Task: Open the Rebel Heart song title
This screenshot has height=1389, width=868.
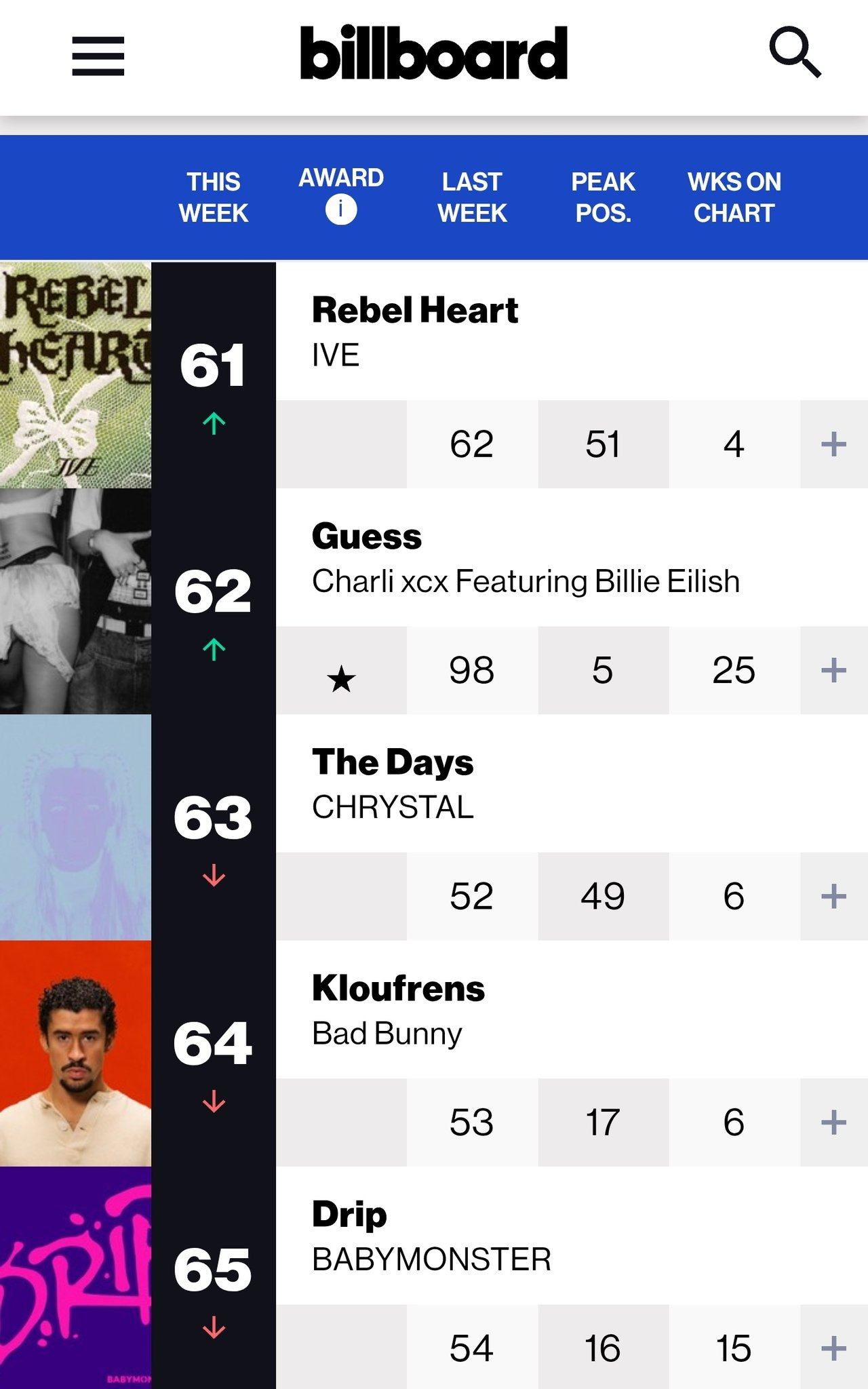Action: point(414,311)
